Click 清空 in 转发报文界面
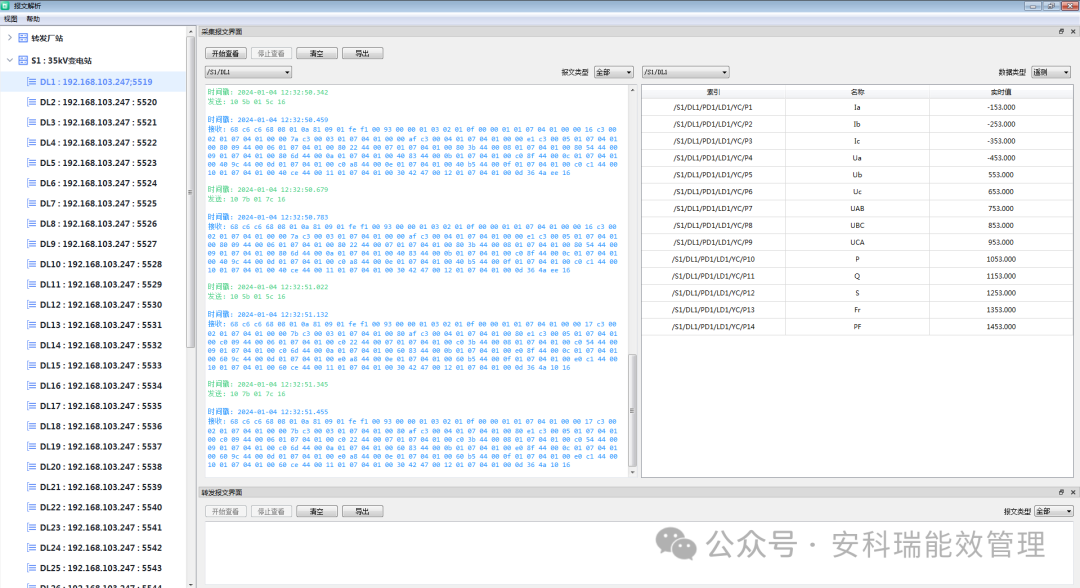1080x588 pixels. 317,512
